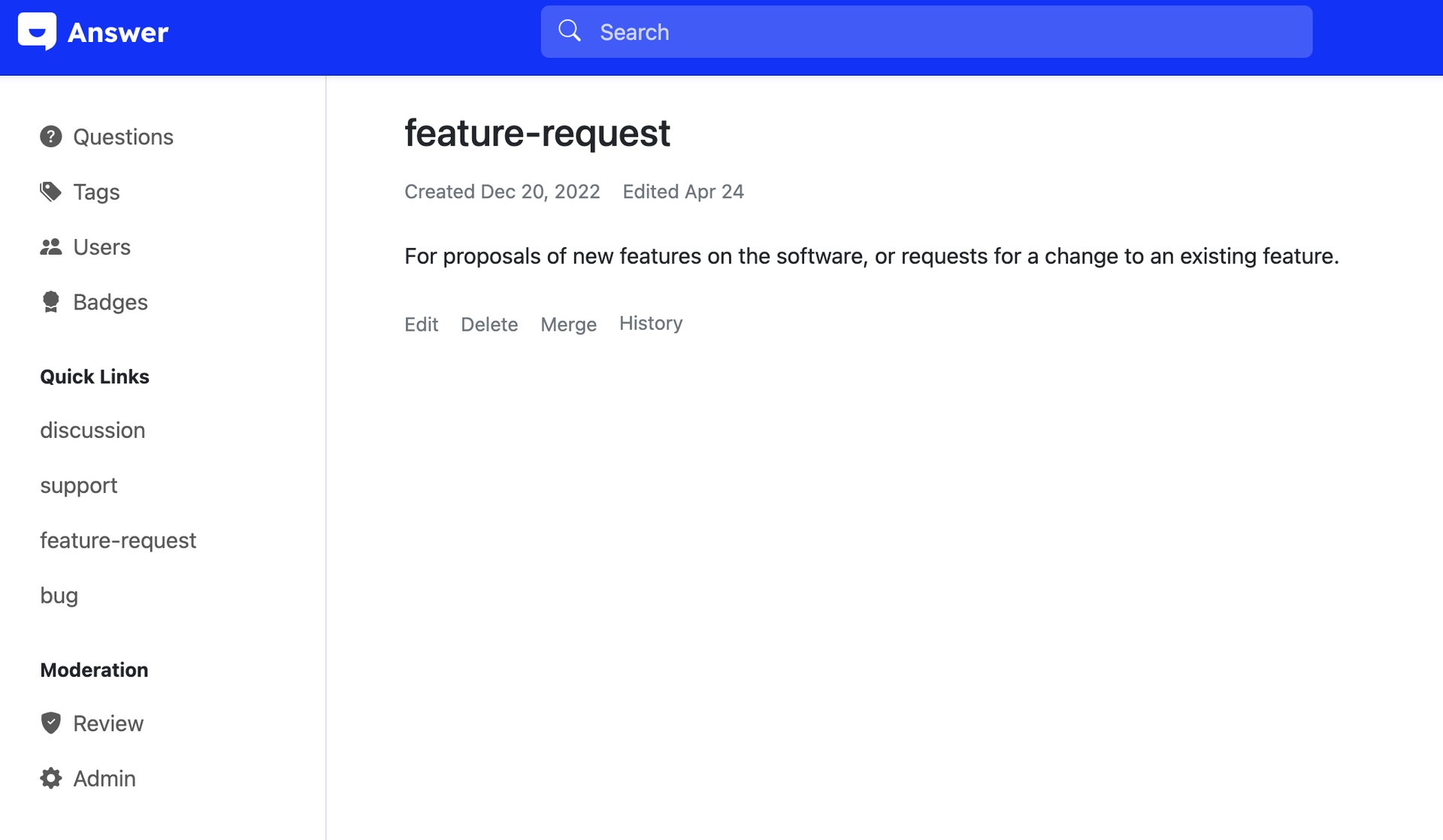Navigate to Badges

[x=110, y=301]
